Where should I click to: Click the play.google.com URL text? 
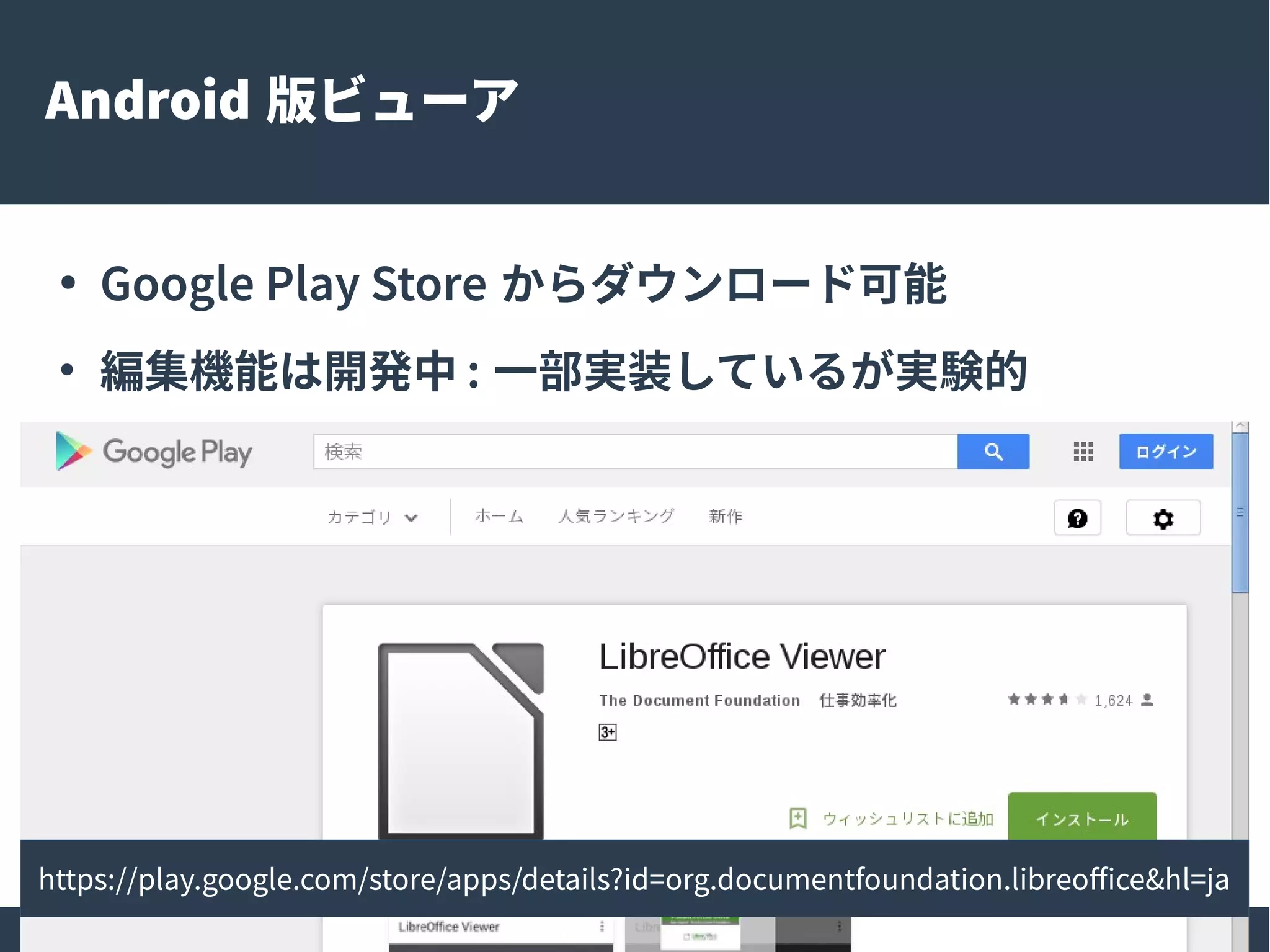tap(634, 879)
